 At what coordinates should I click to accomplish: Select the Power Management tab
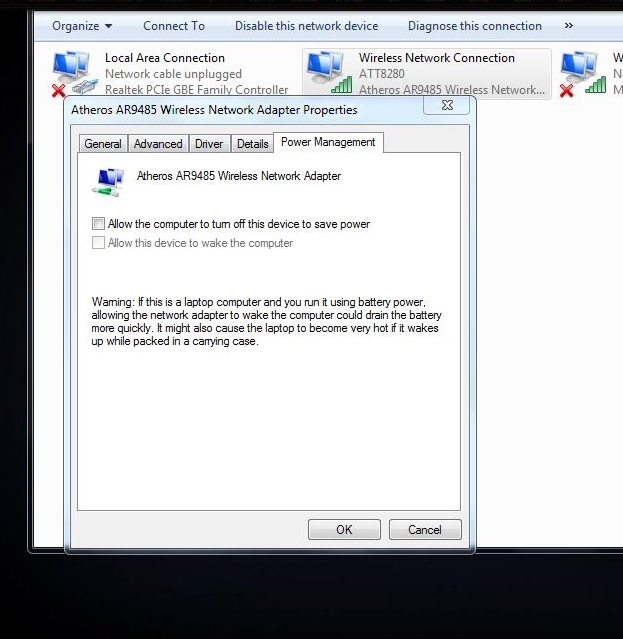point(328,142)
